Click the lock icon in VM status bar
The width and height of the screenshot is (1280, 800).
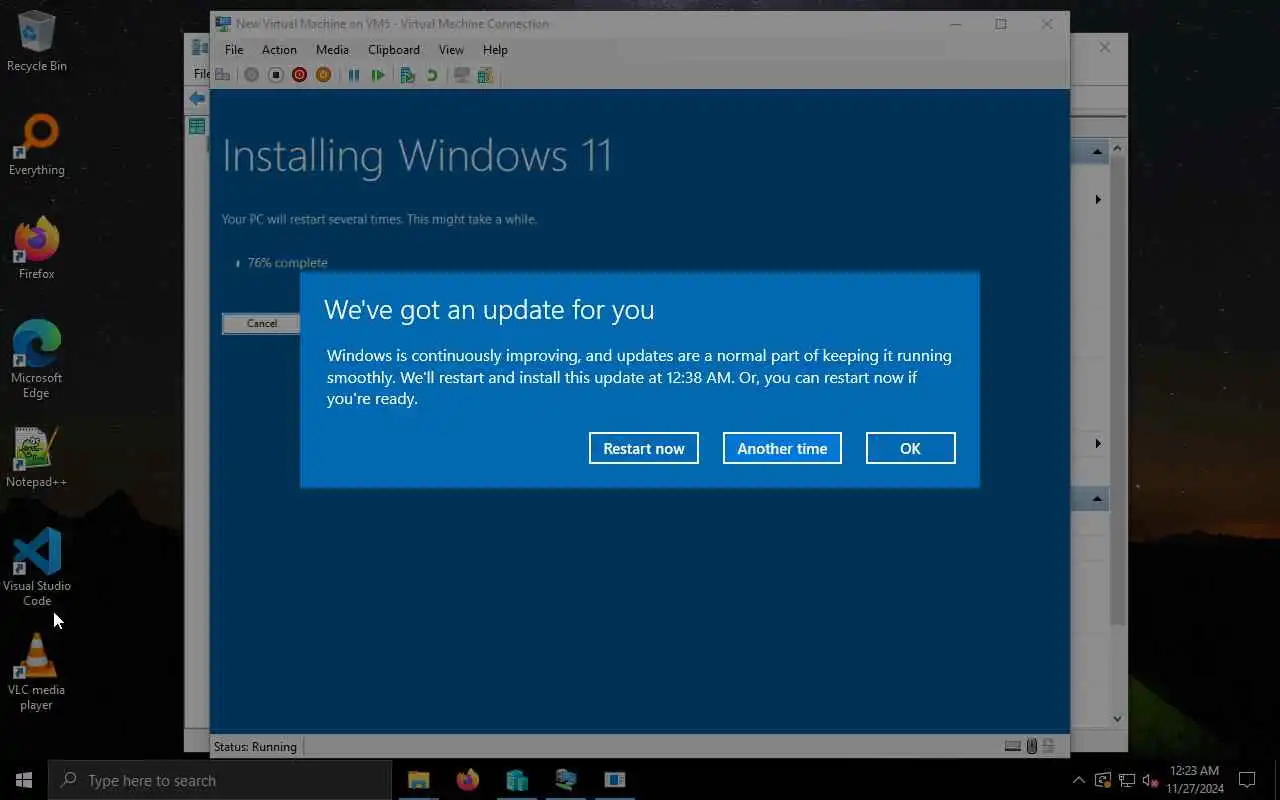coord(1048,746)
